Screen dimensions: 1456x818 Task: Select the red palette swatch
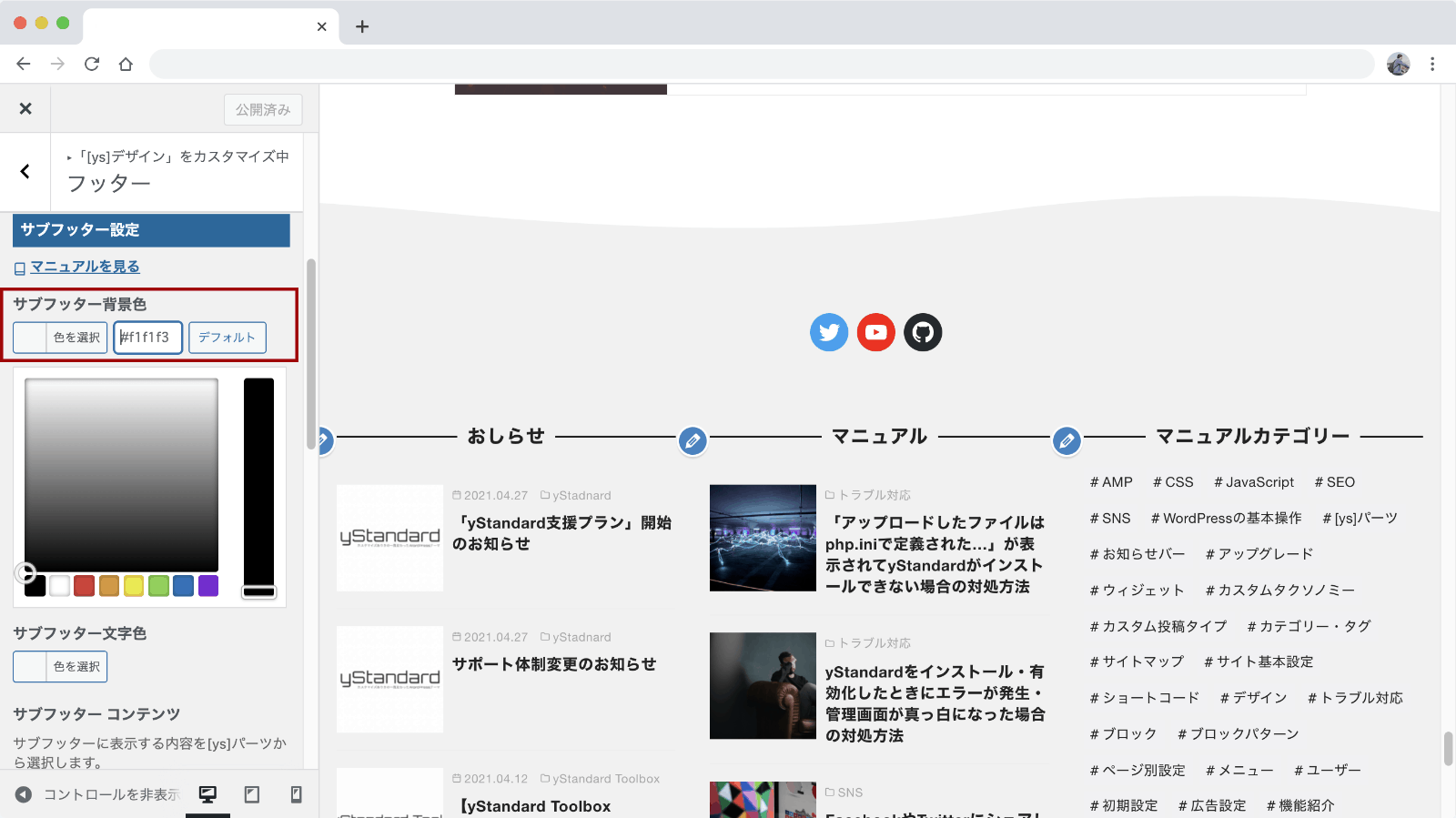point(85,586)
